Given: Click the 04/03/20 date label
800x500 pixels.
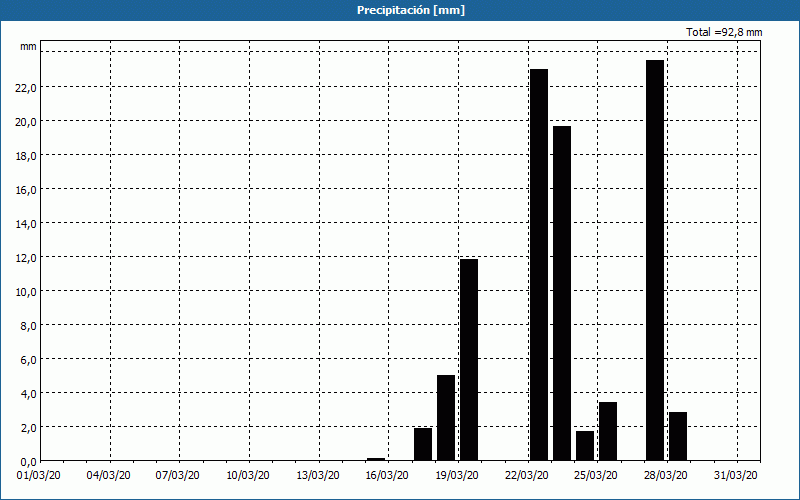Looking at the screenshot, I should pyautogui.click(x=109, y=476).
